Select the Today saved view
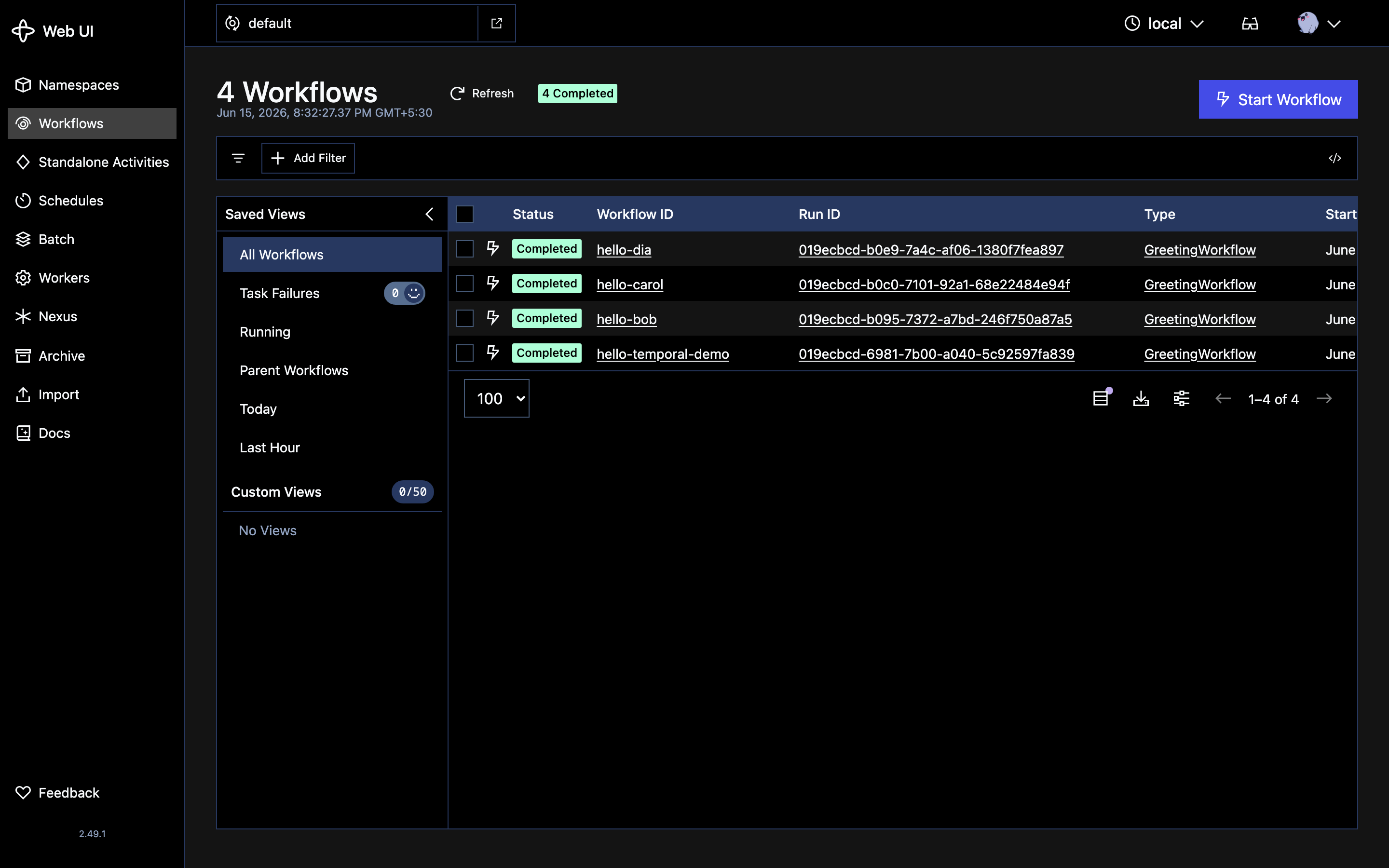The image size is (1389, 868). tap(332, 409)
